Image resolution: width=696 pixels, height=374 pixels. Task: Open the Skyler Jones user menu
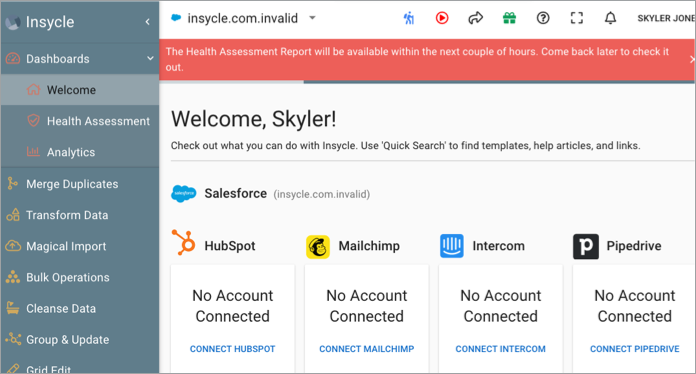click(666, 18)
